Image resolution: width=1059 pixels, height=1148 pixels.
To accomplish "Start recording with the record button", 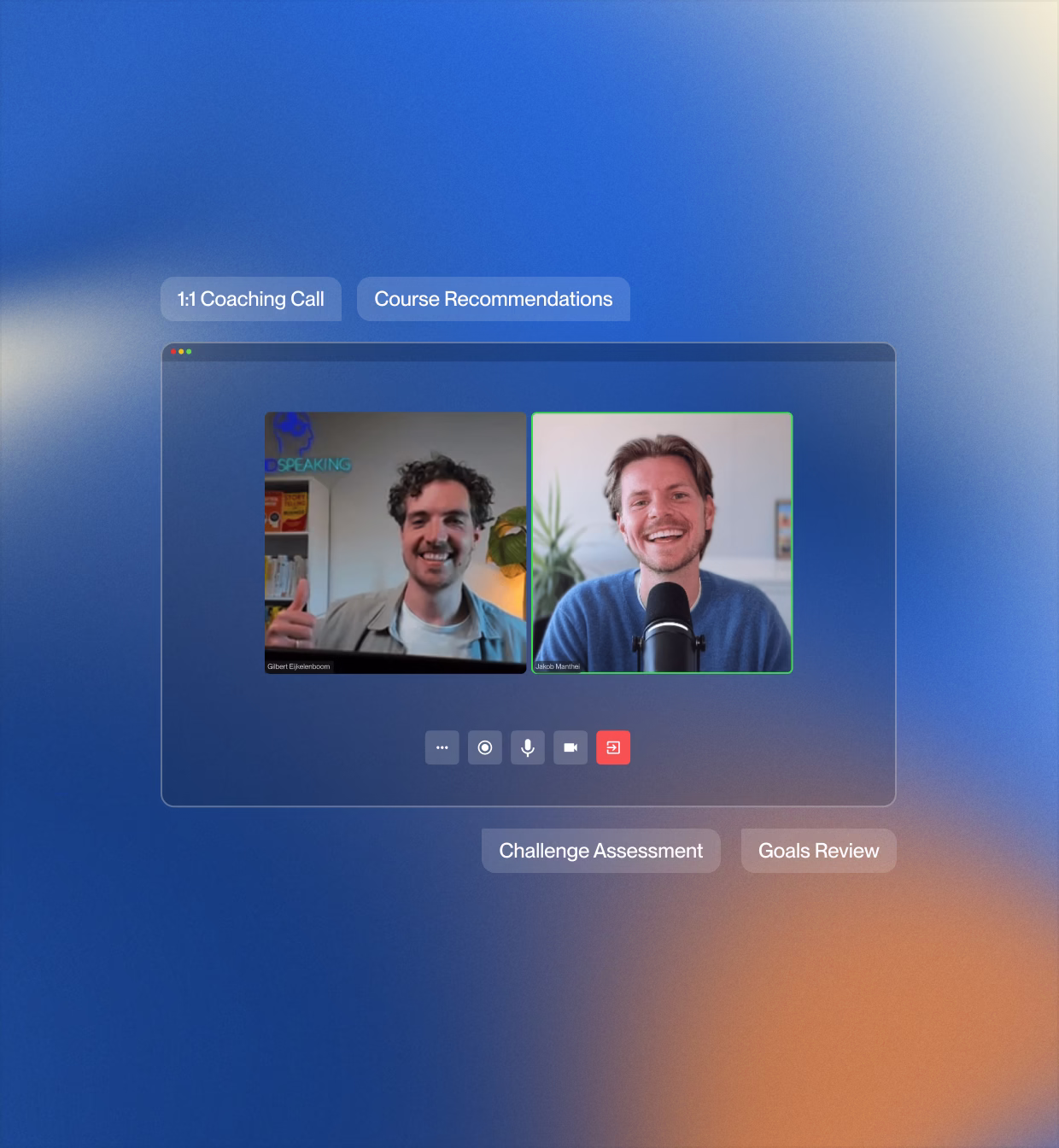I will point(484,747).
